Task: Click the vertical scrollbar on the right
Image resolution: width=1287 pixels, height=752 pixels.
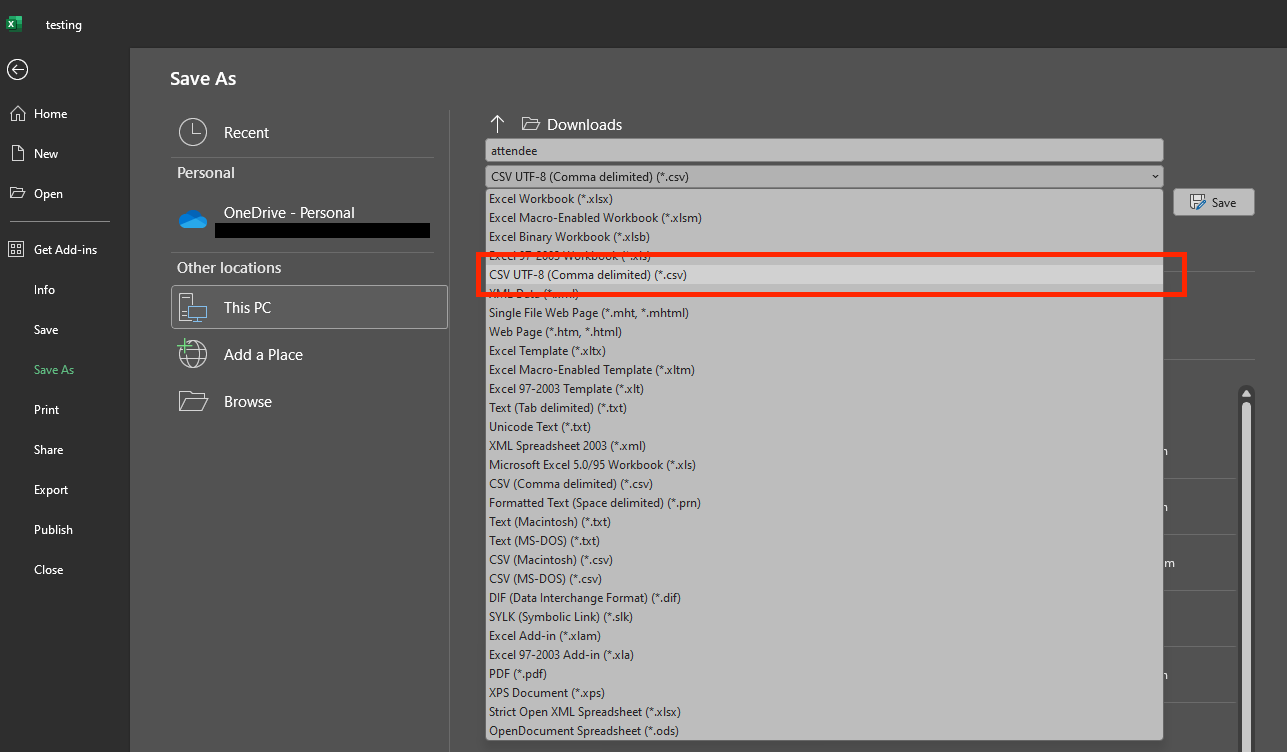Action: tap(1245, 560)
